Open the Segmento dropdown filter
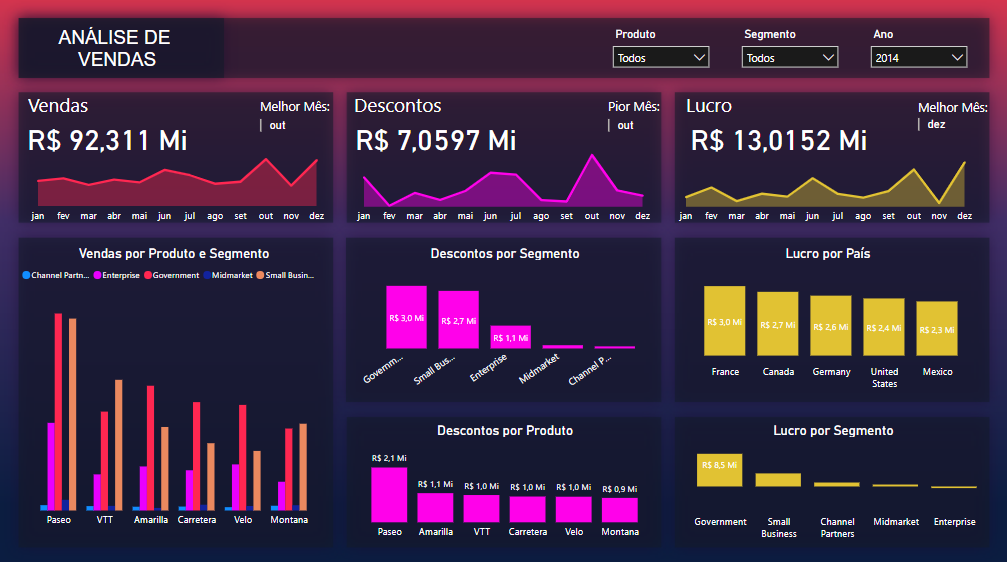Screen dimensions: 1007x562 (x=790, y=57)
